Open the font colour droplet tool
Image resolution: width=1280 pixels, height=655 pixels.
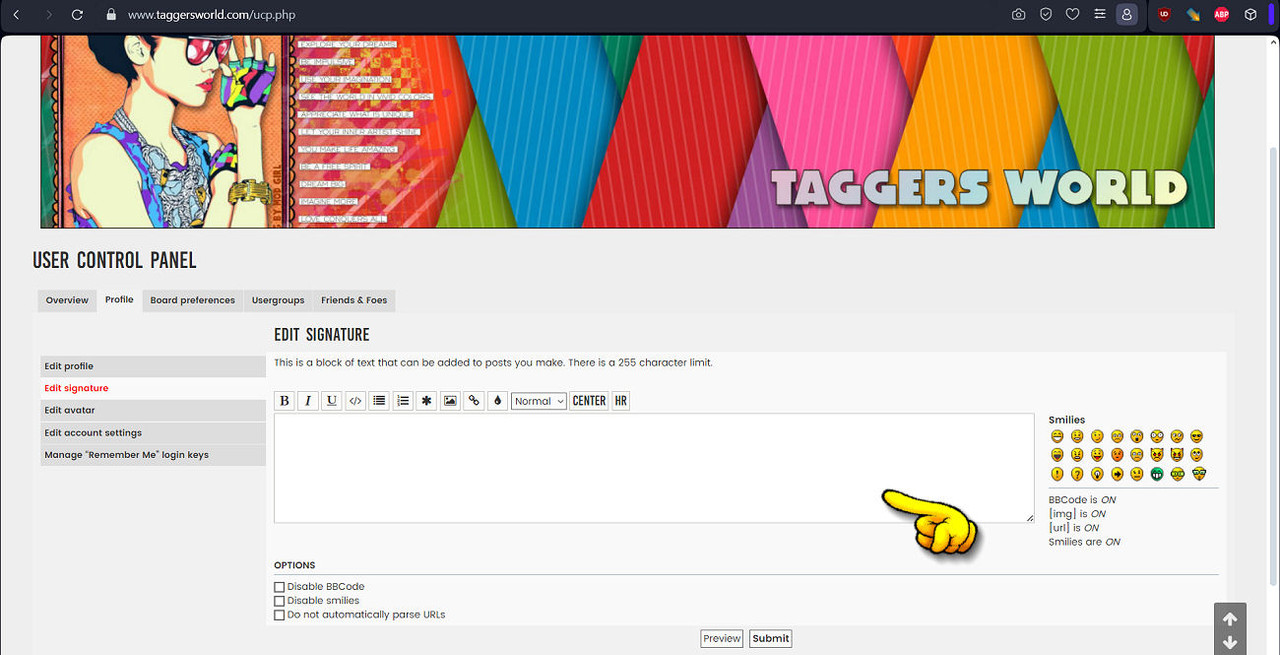point(498,401)
